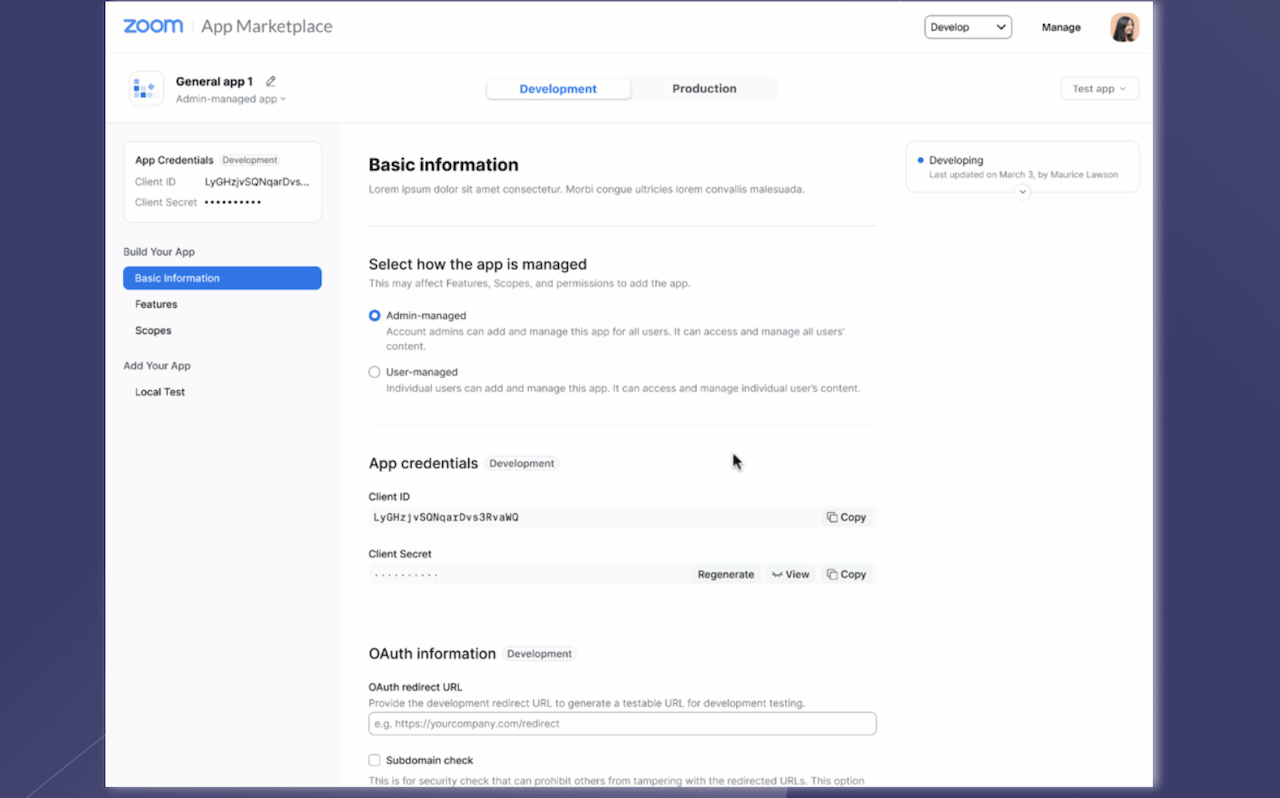Select the User-managed radio button
The image size is (1280, 798).
pyautogui.click(x=374, y=371)
